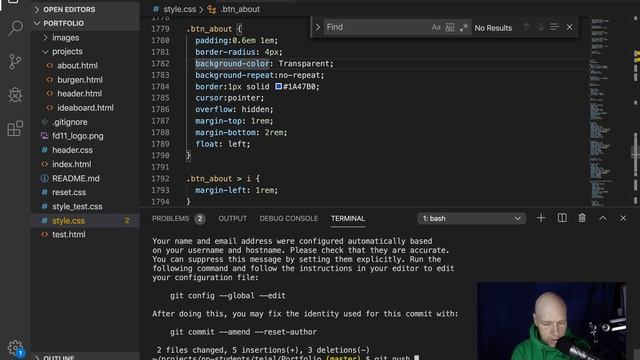This screenshot has height=360, width=640.
Task: Open style_test.css file
Action: 77,207
